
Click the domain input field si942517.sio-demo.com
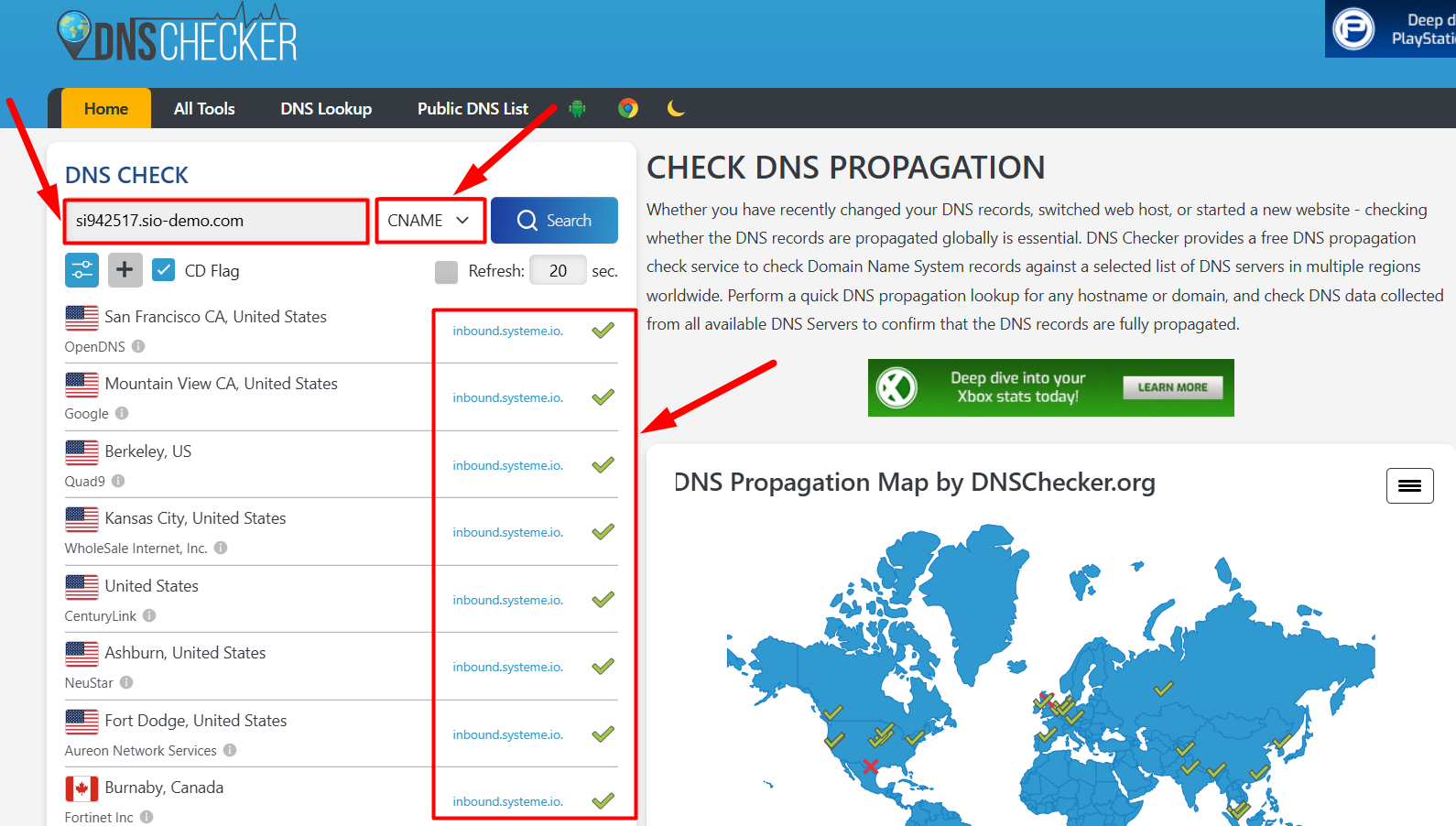tap(216, 221)
